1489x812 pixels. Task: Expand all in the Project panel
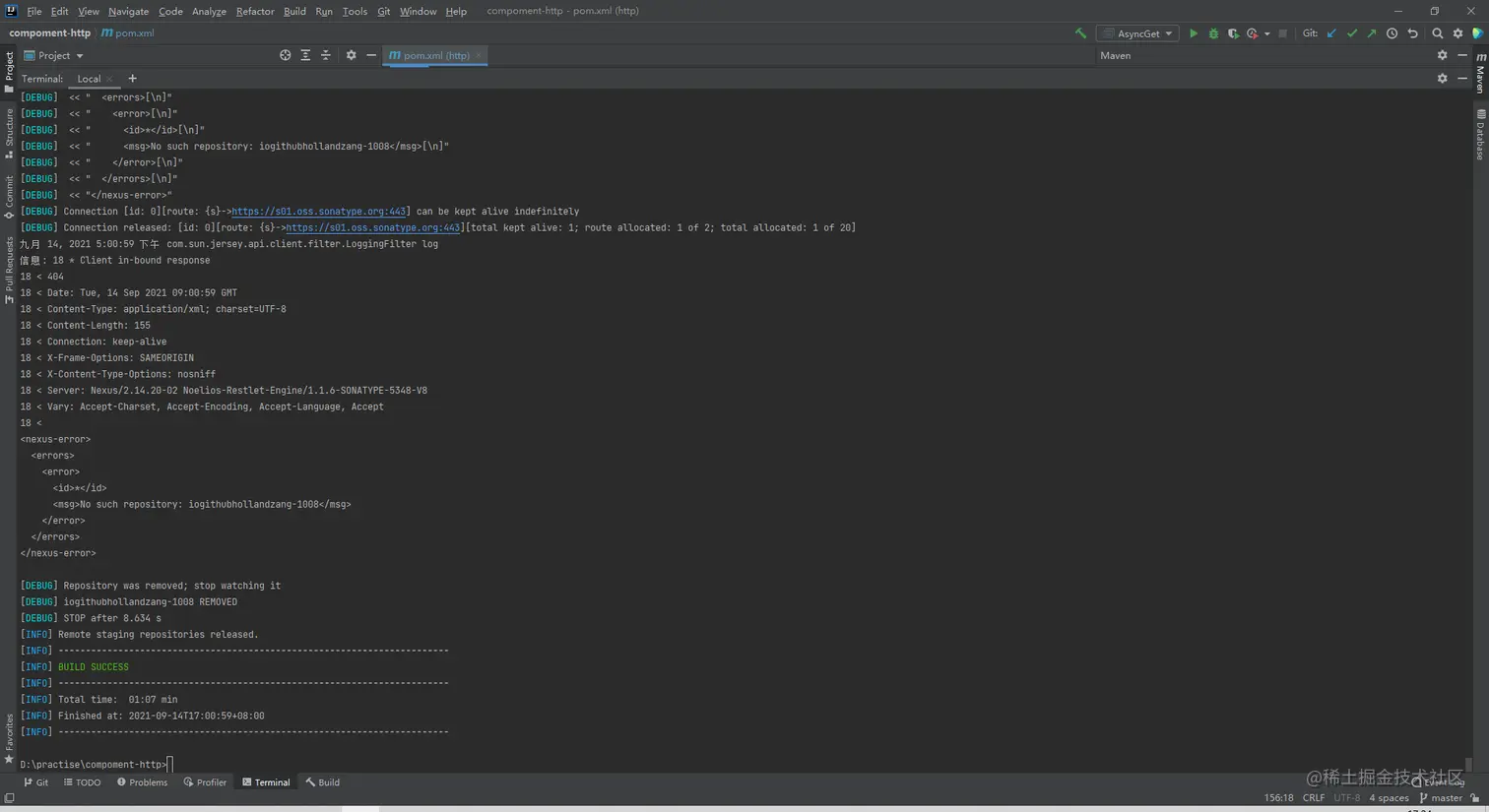pos(305,55)
